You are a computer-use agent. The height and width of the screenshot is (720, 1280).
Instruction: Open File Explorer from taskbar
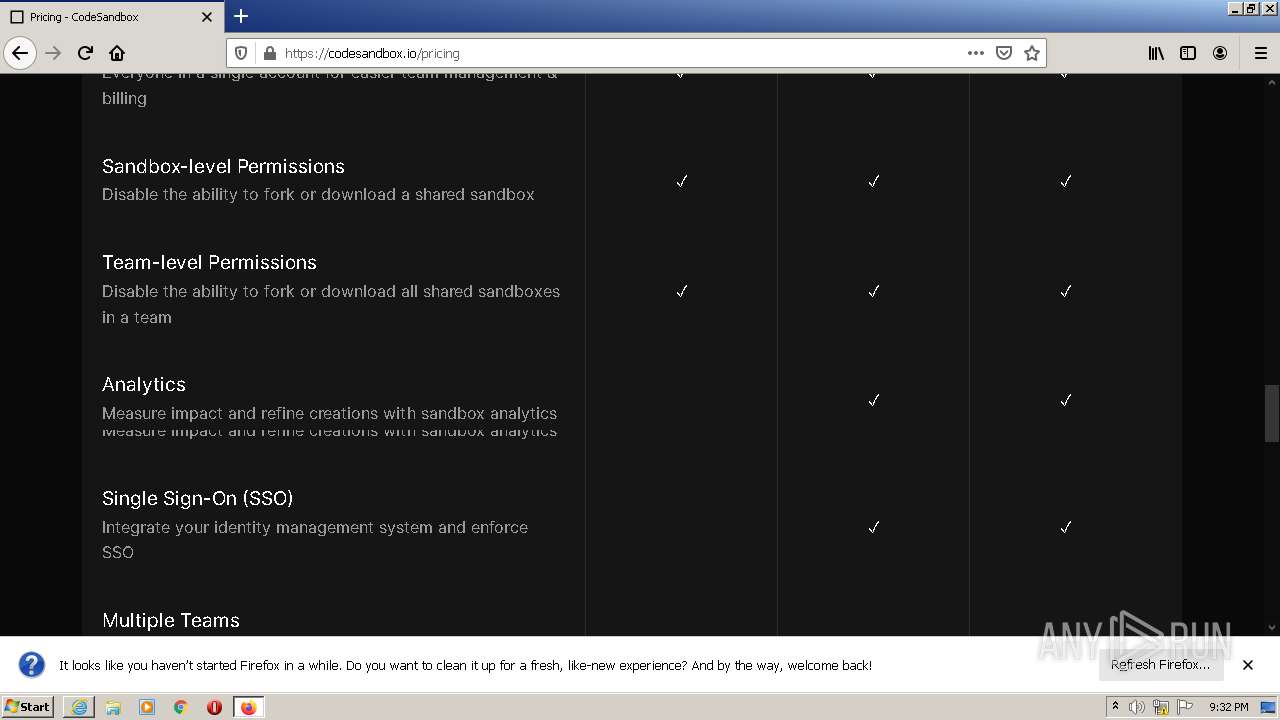(113, 707)
